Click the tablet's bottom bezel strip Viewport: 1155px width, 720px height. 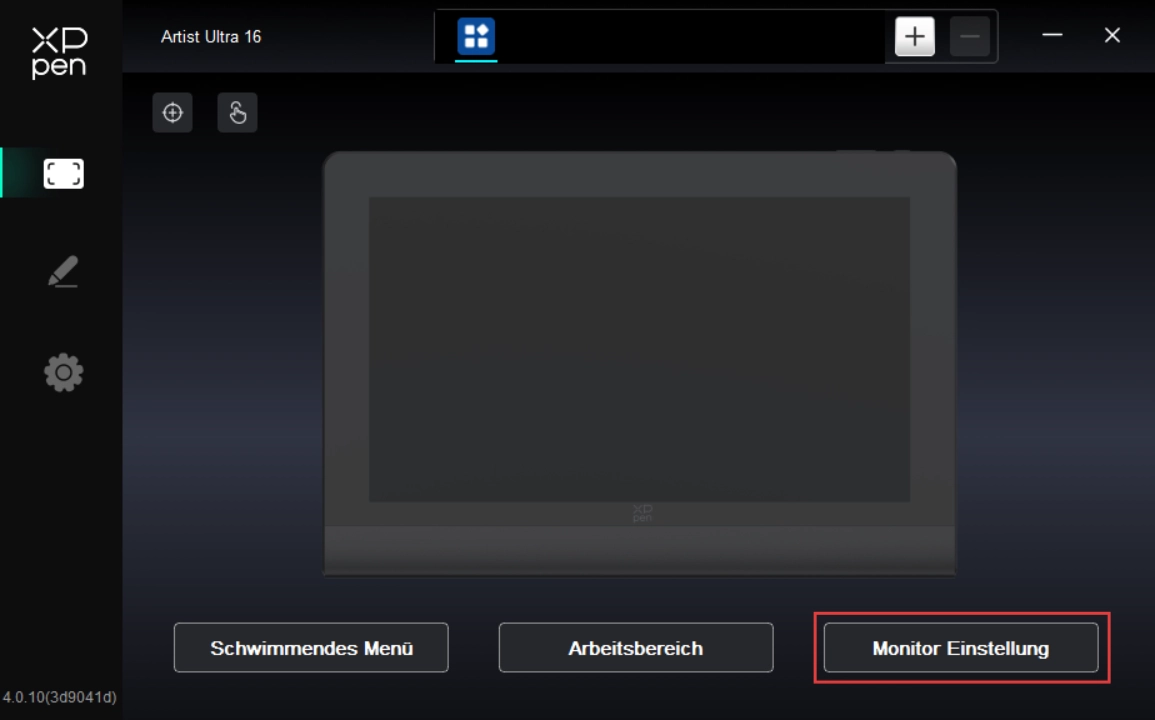coord(639,550)
